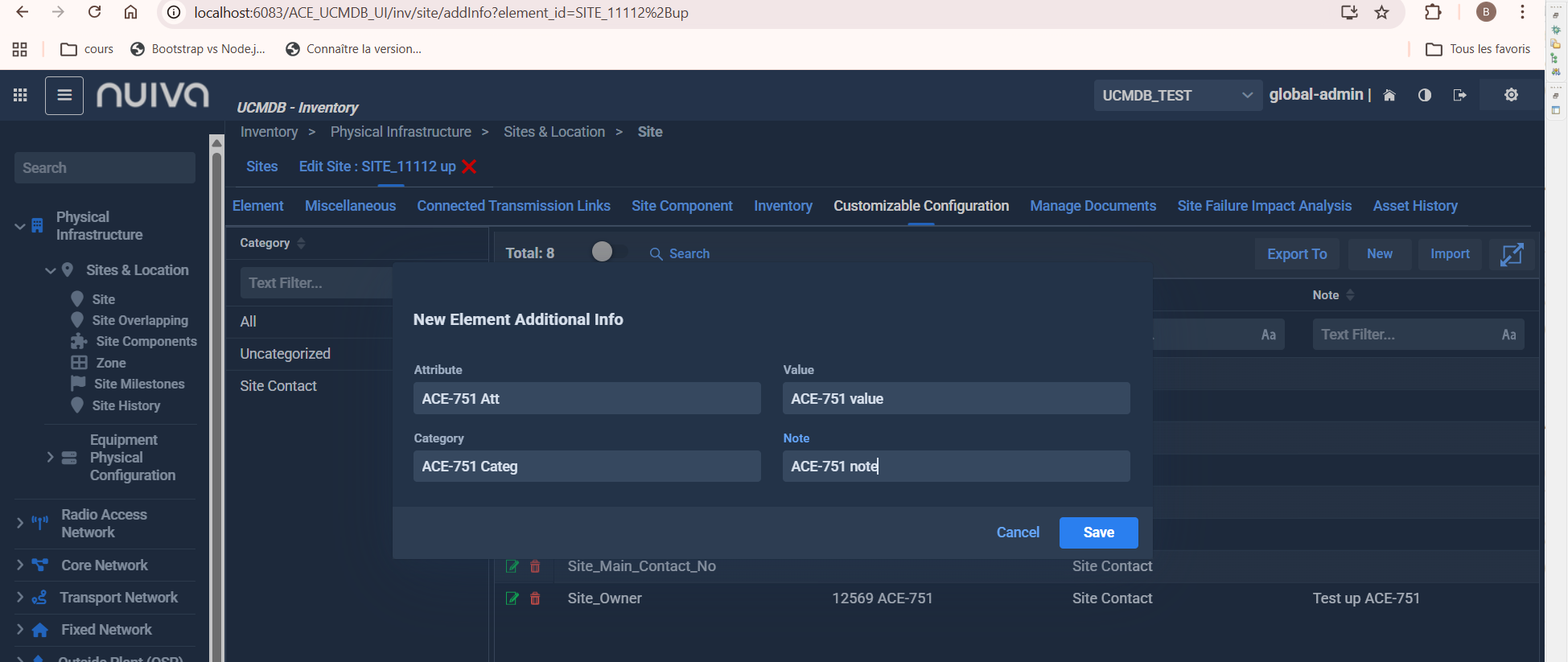Collapse the Sites & Location tree node
Screen dimensions: 1568x662
coord(51,270)
